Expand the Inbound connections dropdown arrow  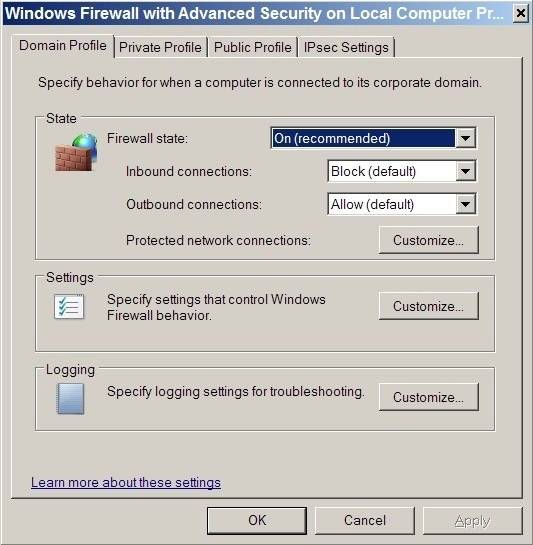pos(465,171)
